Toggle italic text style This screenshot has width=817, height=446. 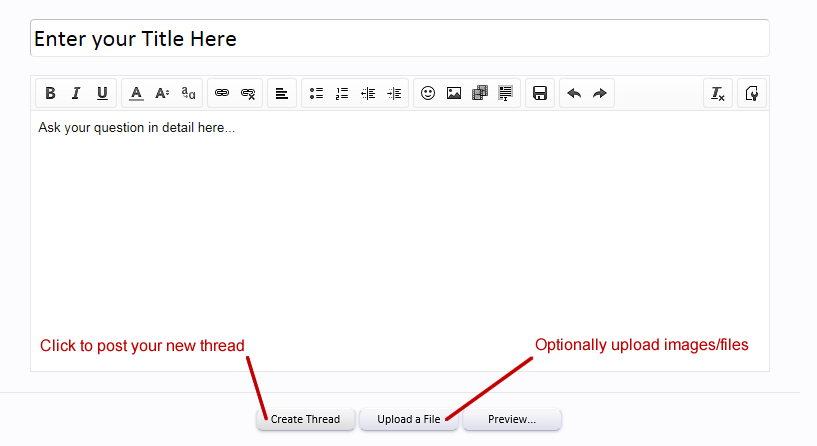77,93
